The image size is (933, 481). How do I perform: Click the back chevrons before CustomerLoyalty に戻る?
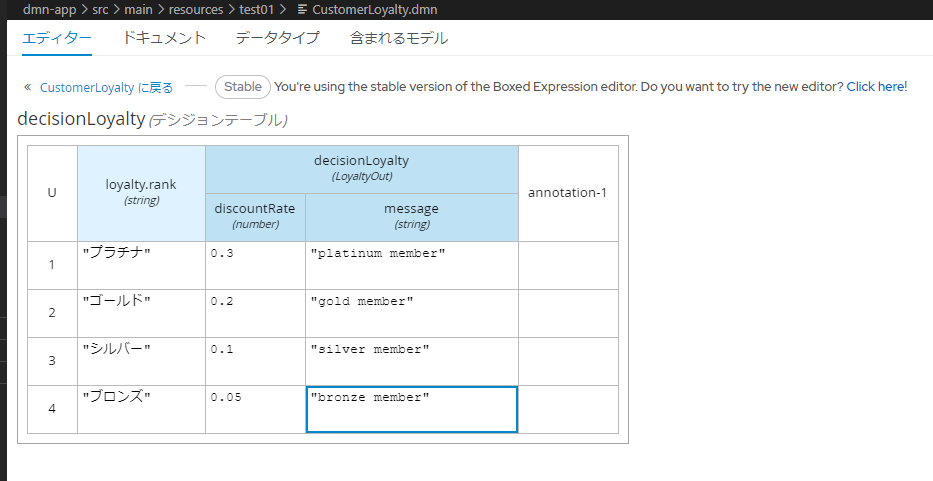click(x=27, y=87)
